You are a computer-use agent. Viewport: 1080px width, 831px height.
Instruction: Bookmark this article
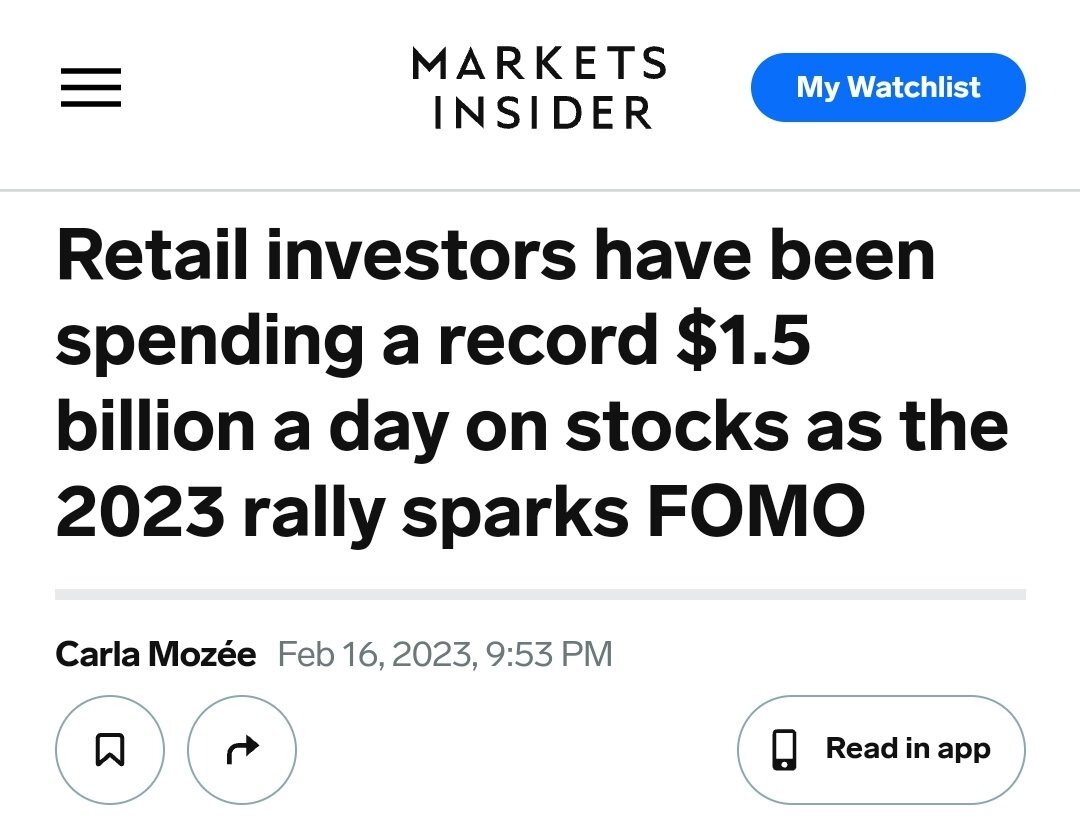tap(109, 748)
